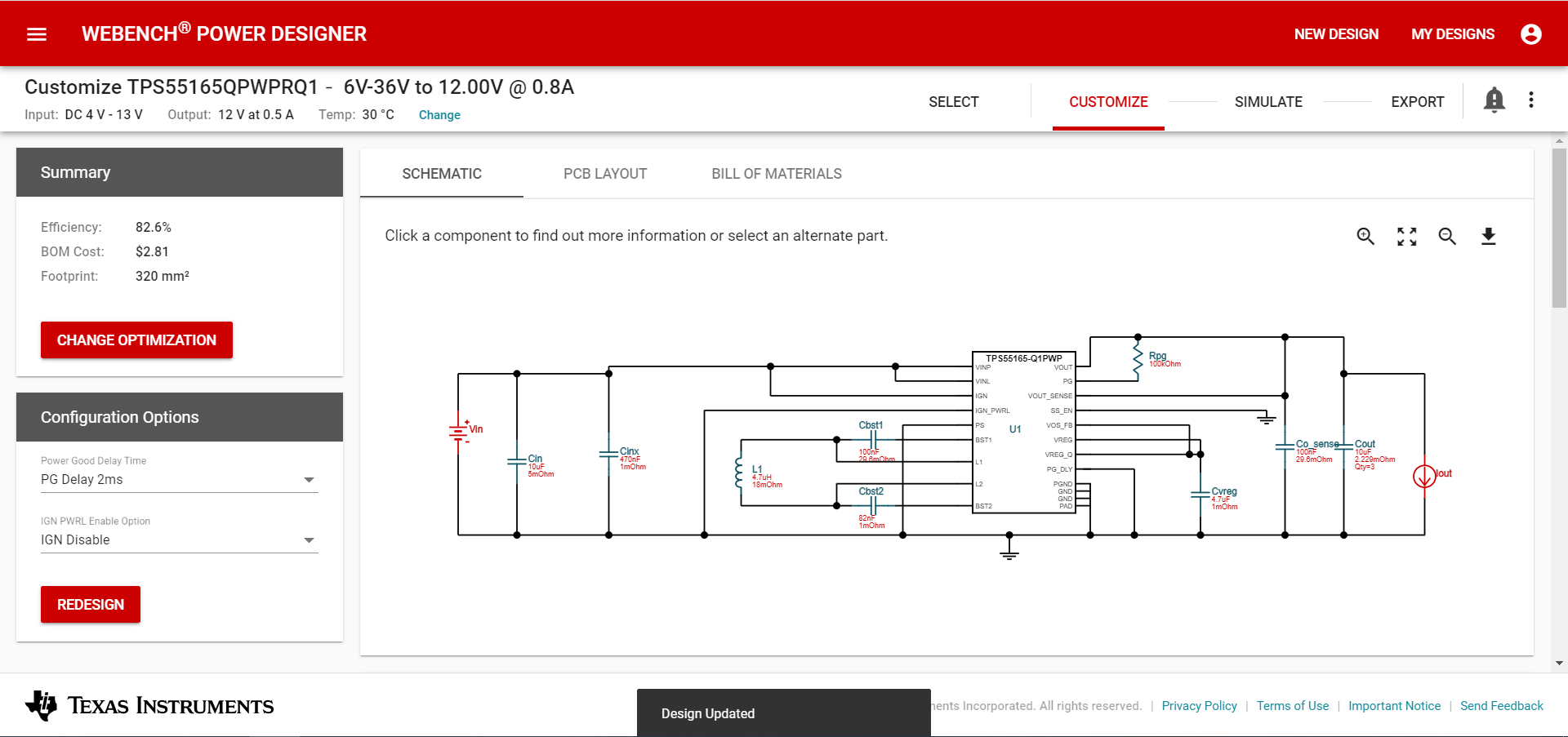The height and width of the screenshot is (737, 1568).
Task: Click the page vertical scrollbar thumb
Action: pos(1559,229)
